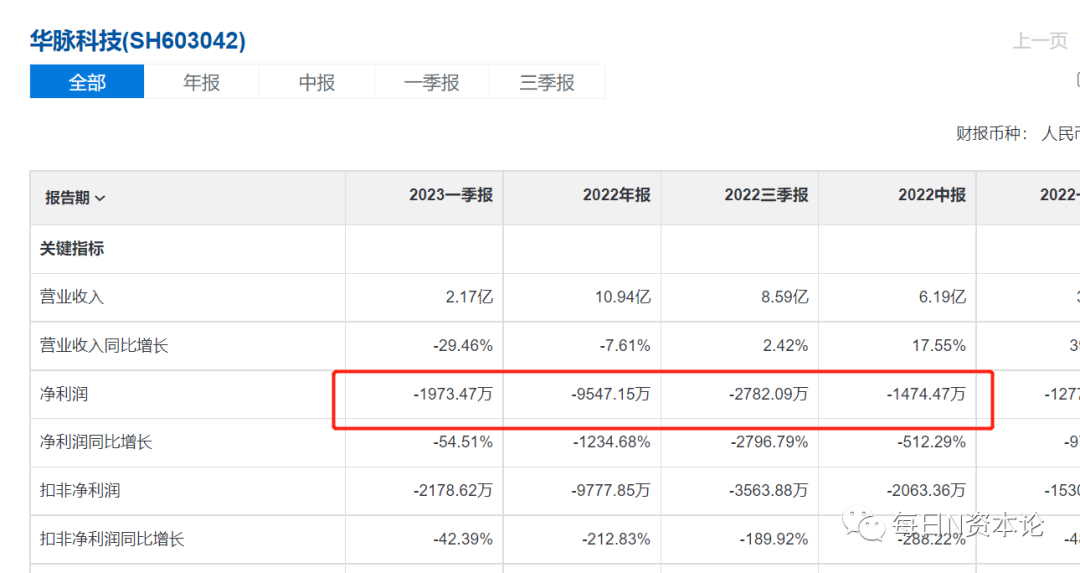Open the 中报 tab

(316, 82)
